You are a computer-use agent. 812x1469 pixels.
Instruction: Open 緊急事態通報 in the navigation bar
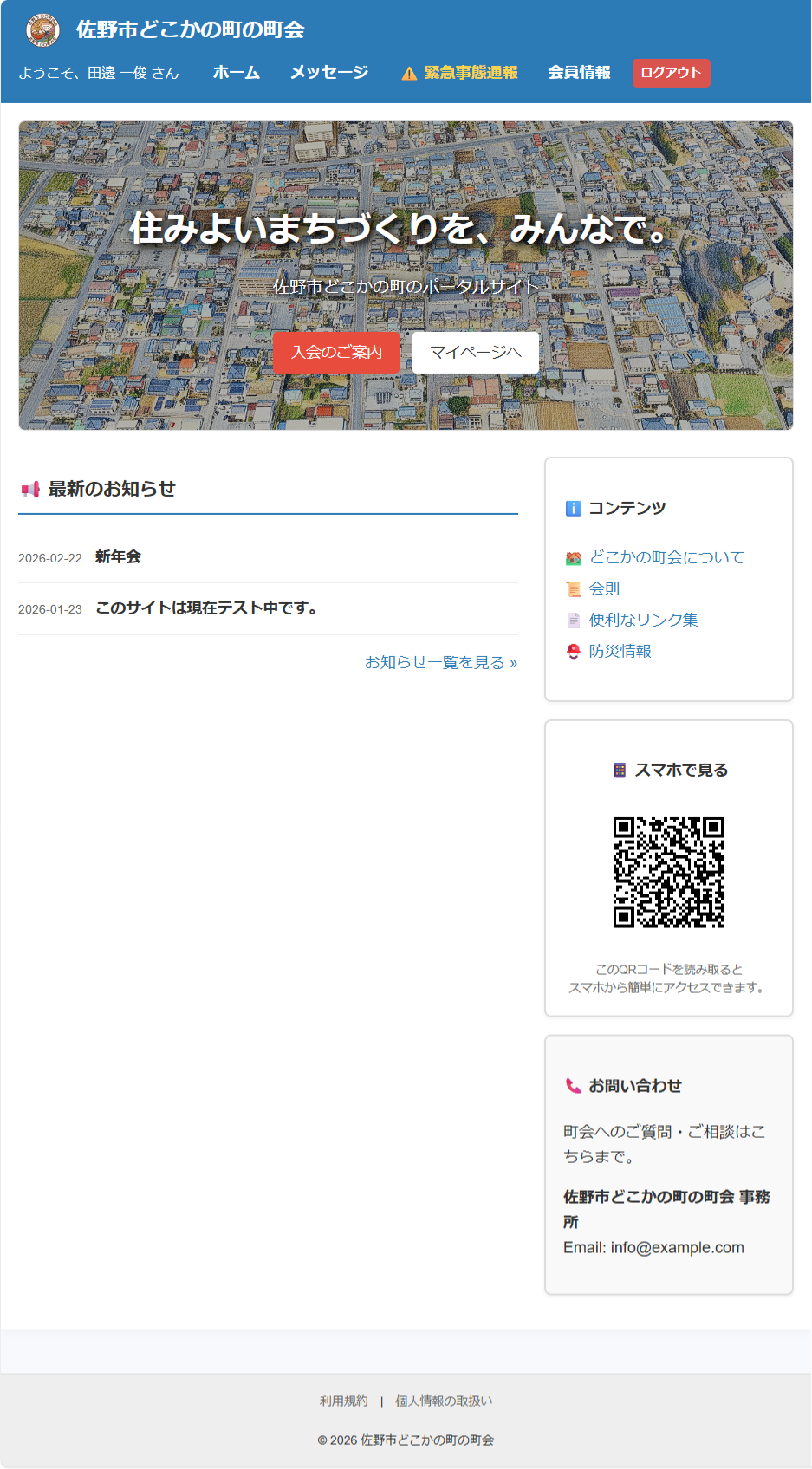click(x=460, y=73)
